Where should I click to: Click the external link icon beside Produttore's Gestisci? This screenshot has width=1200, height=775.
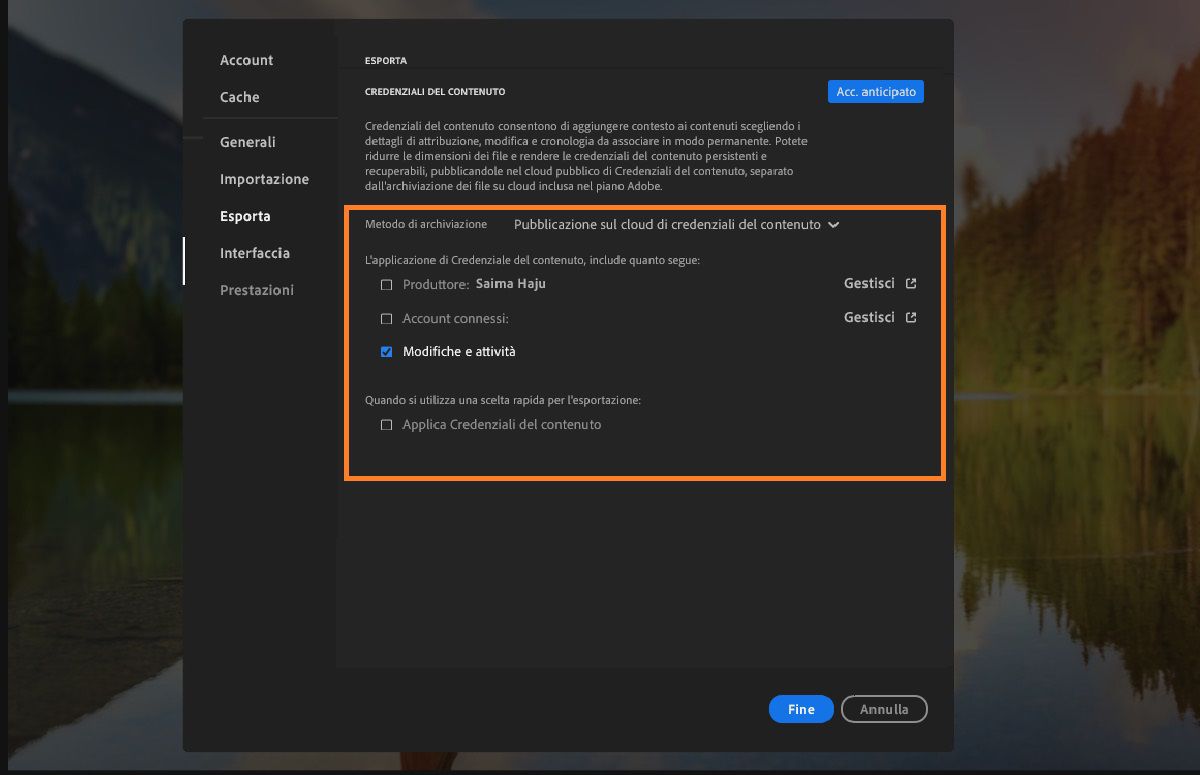908,283
